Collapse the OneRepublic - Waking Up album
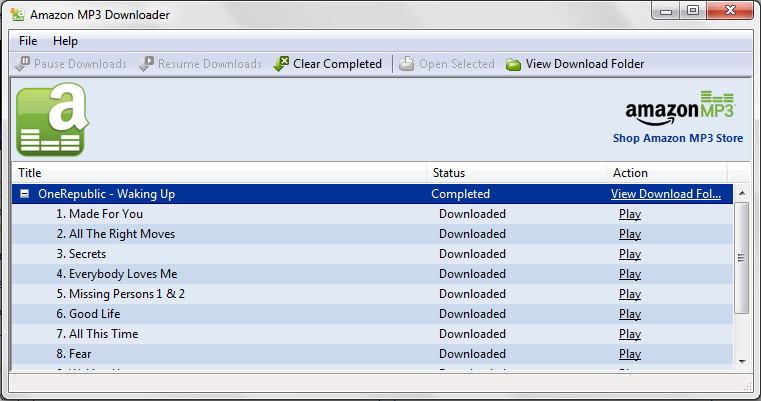This screenshot has height=401, width=761. tap(24, 194)
